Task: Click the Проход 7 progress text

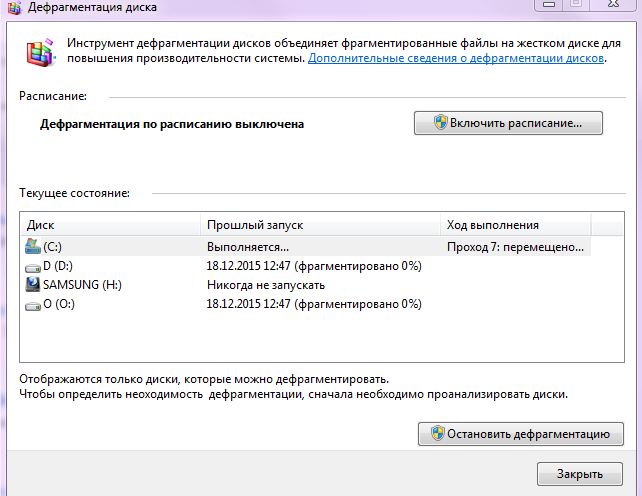Action: pyautogui.click(x=514, y=246)
